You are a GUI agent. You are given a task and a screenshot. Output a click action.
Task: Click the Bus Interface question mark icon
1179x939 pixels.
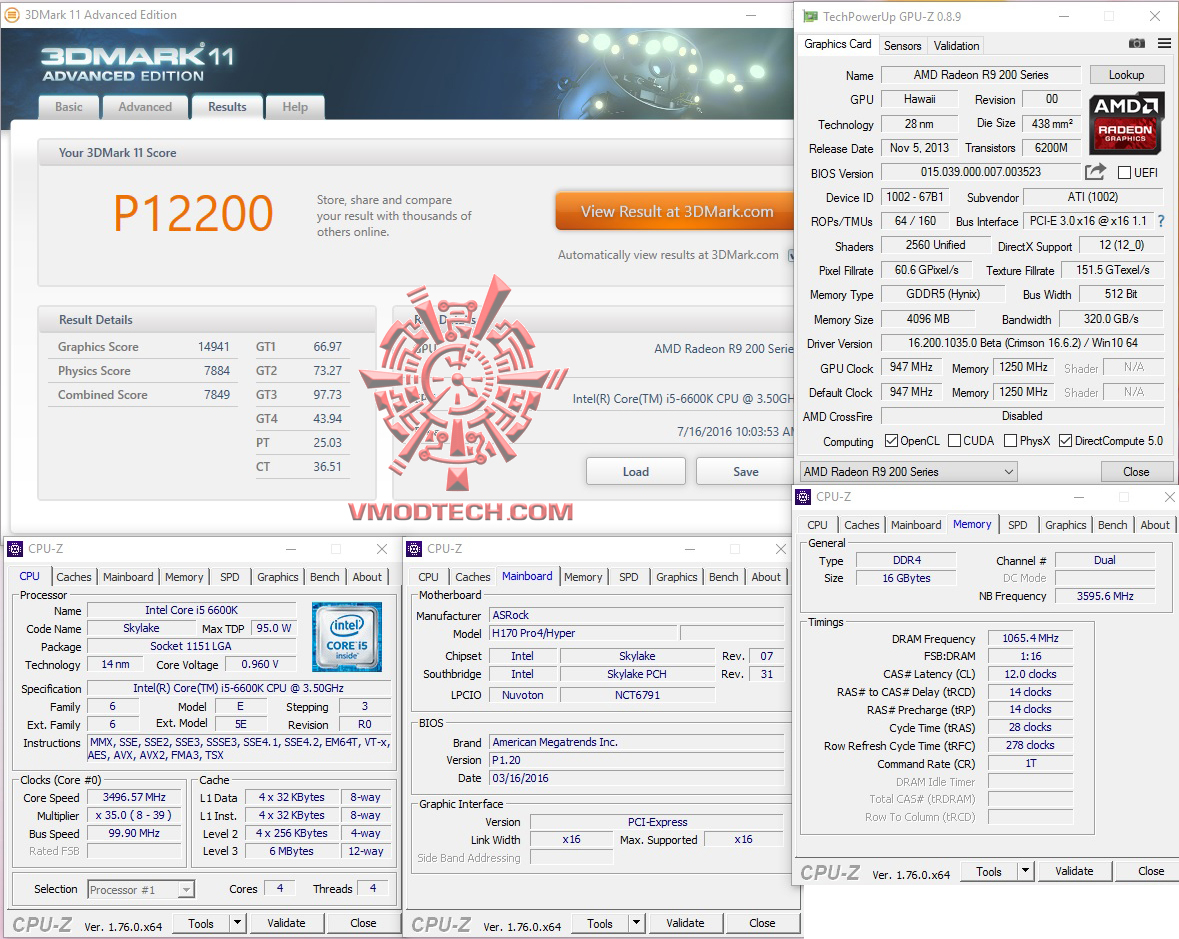click(1161, 221)
